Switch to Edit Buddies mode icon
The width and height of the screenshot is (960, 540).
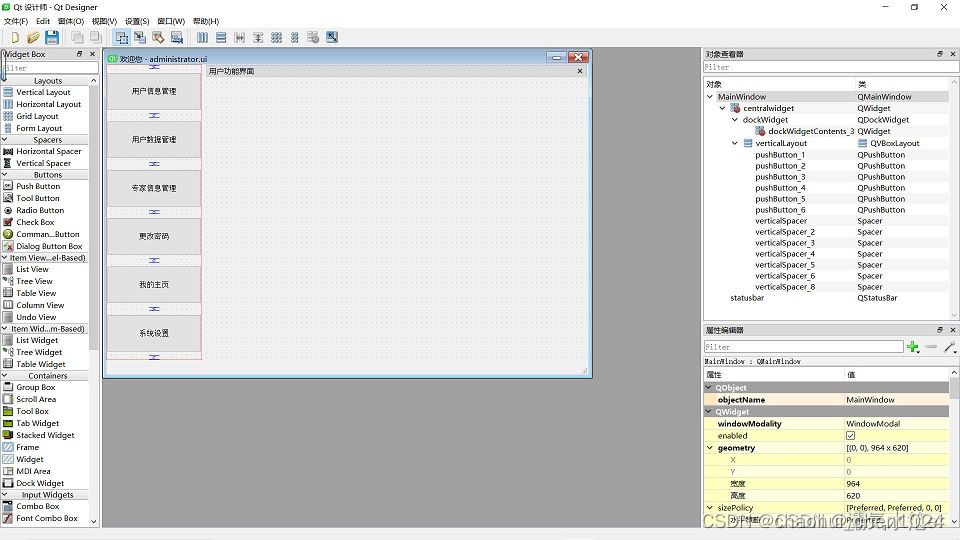pyautogui.click(x=159, y=37)
